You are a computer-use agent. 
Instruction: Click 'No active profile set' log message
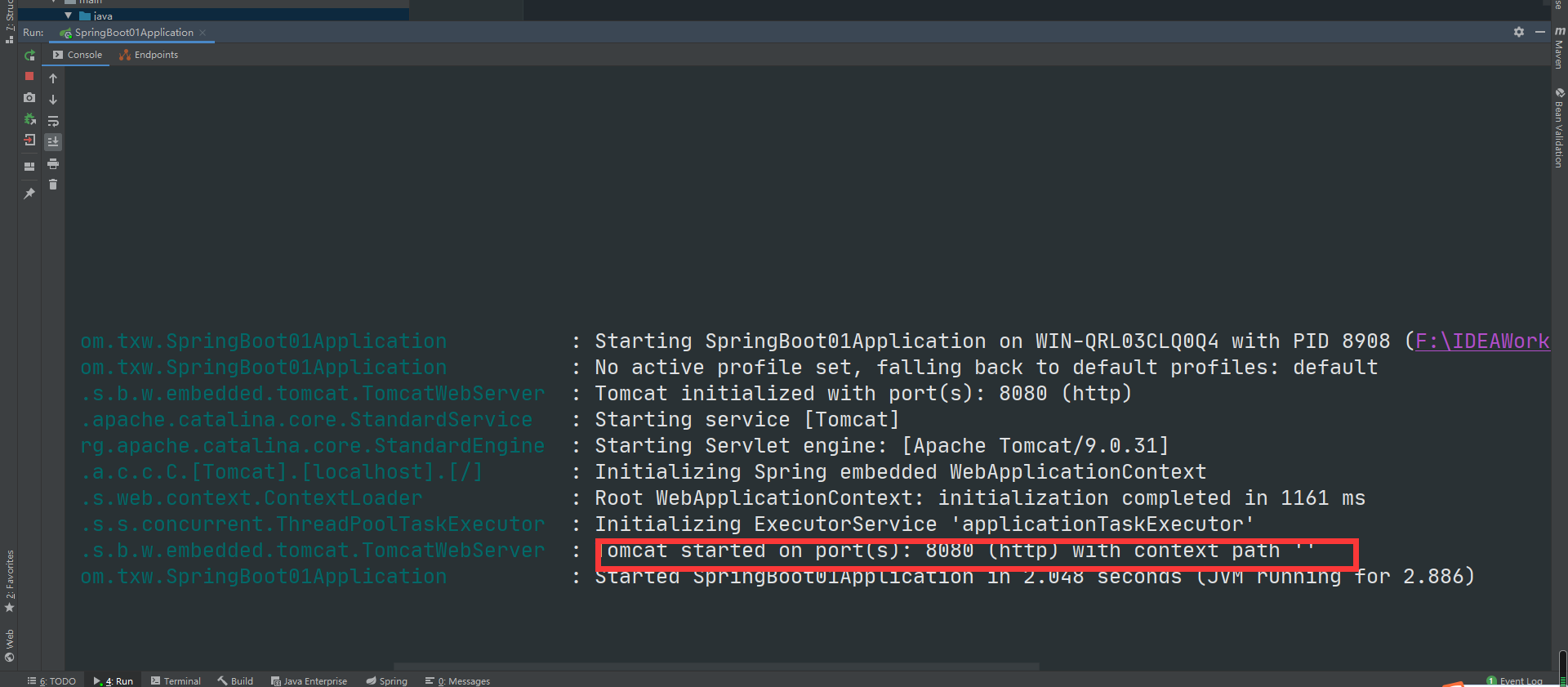986,368
